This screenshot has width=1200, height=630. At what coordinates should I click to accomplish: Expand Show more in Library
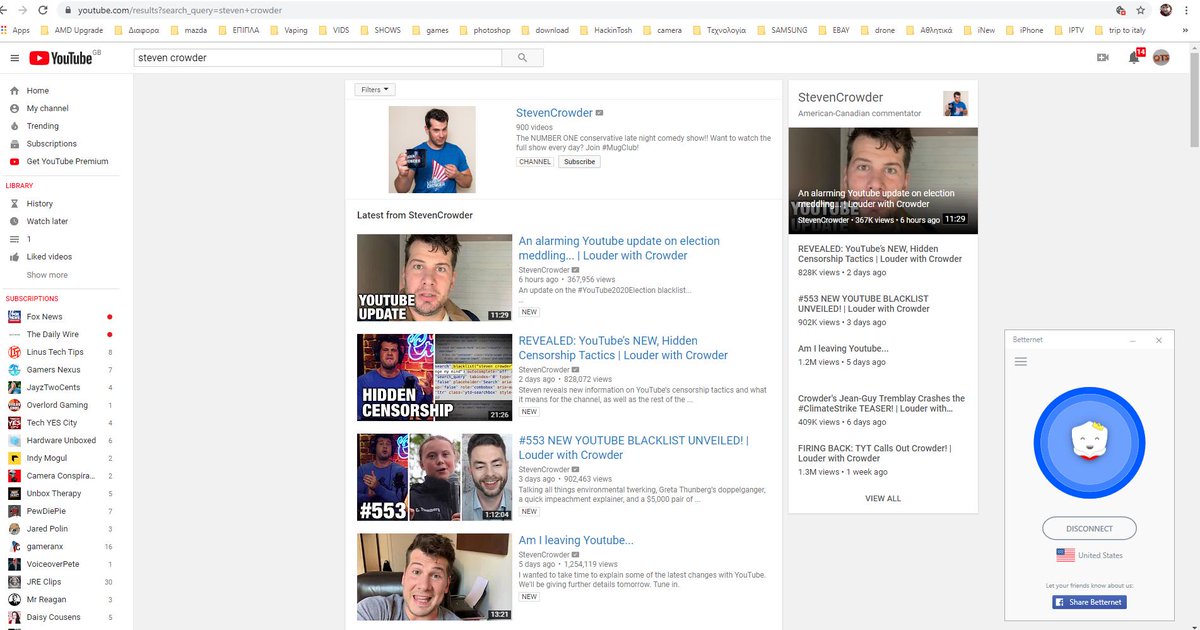tap(47, 275)
